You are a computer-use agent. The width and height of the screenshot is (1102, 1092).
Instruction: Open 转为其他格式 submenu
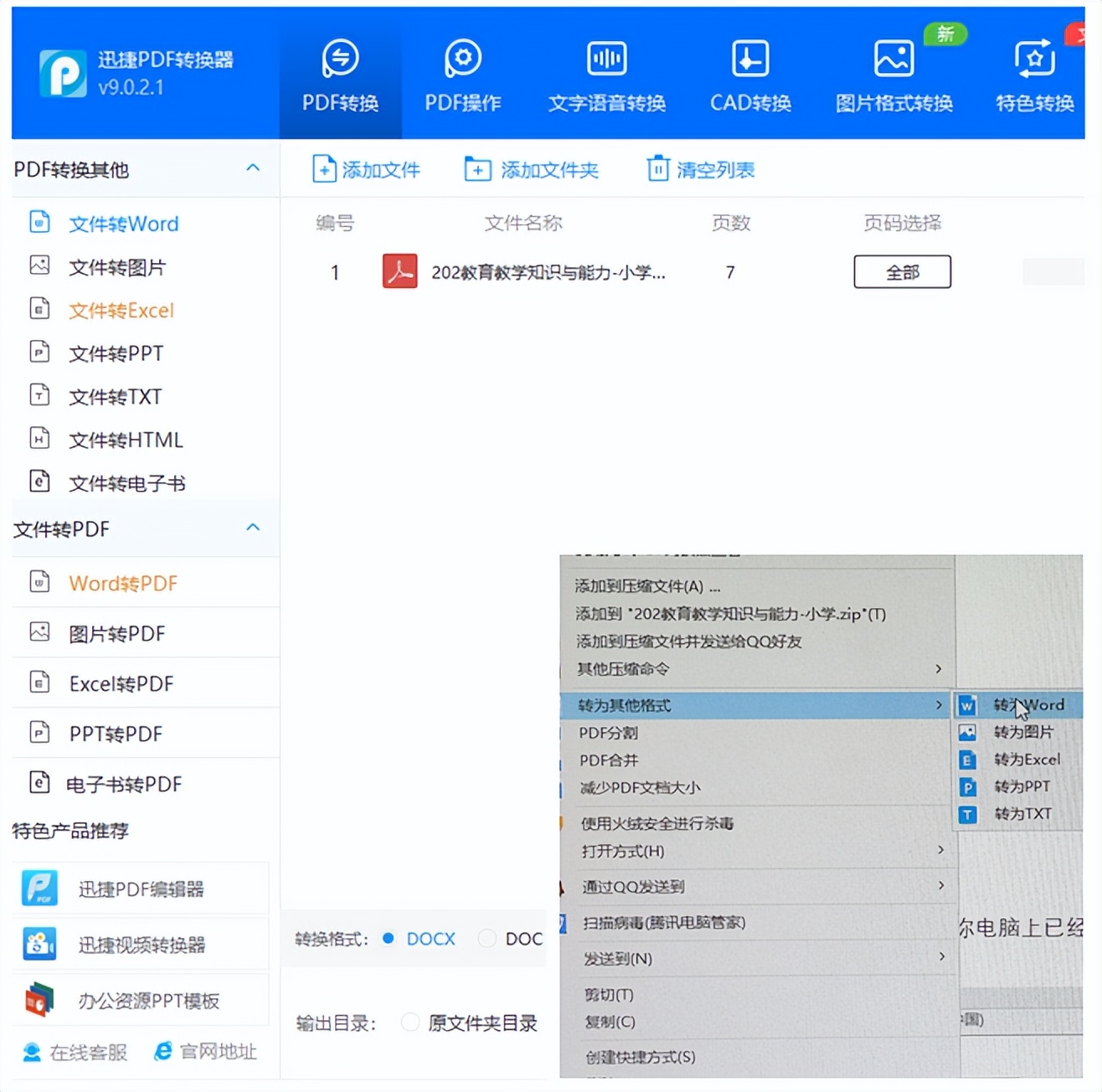point(757,705)
